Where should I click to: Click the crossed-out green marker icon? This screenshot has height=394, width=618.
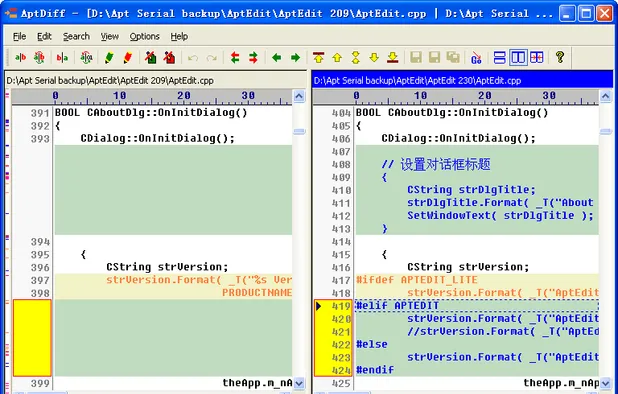click(150, 58)
